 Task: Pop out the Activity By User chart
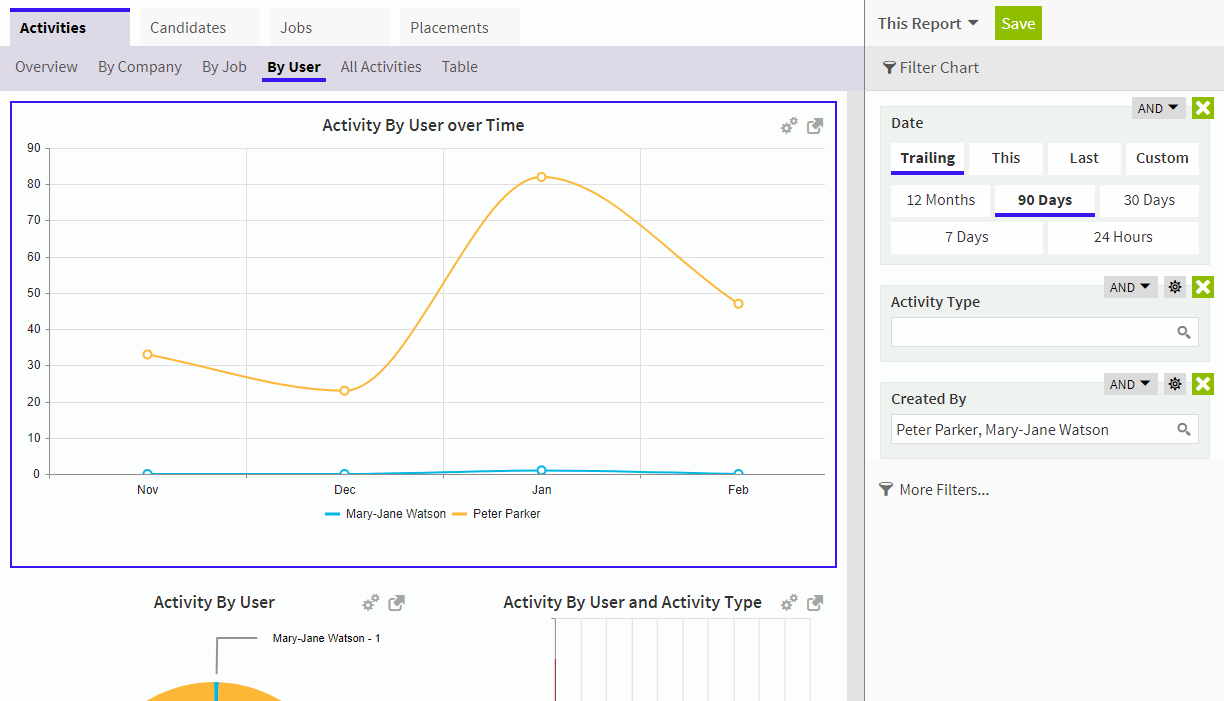(x=397, y=603)
